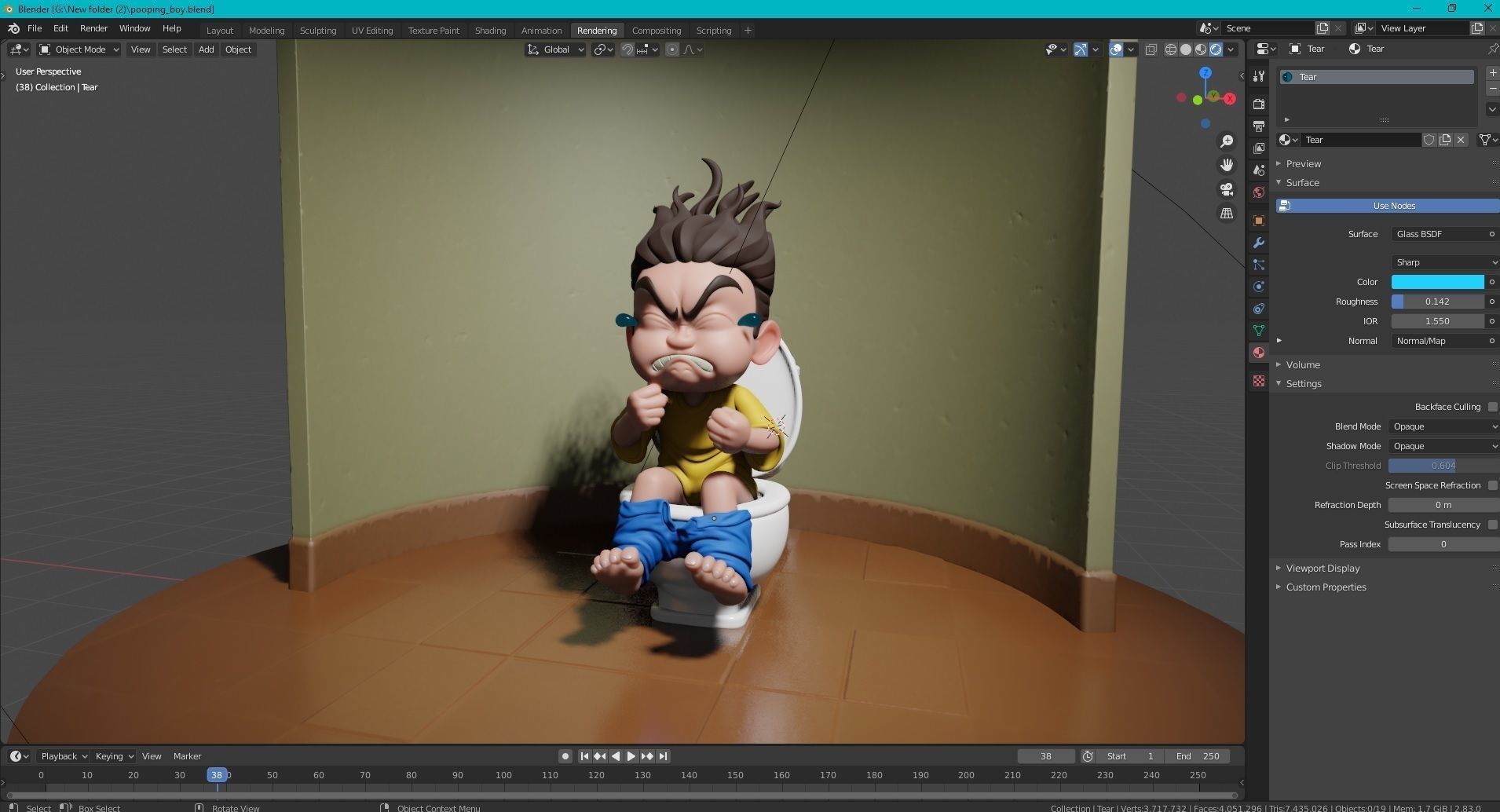Click the cyan Color swatch
Screen dimensions: 1500x812
(1438, 282)
